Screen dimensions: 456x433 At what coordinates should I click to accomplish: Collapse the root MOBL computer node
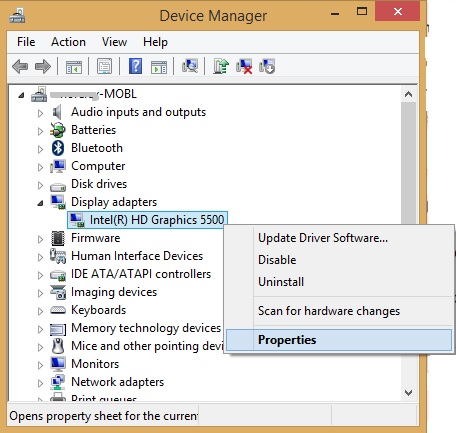tap(22, 95)
